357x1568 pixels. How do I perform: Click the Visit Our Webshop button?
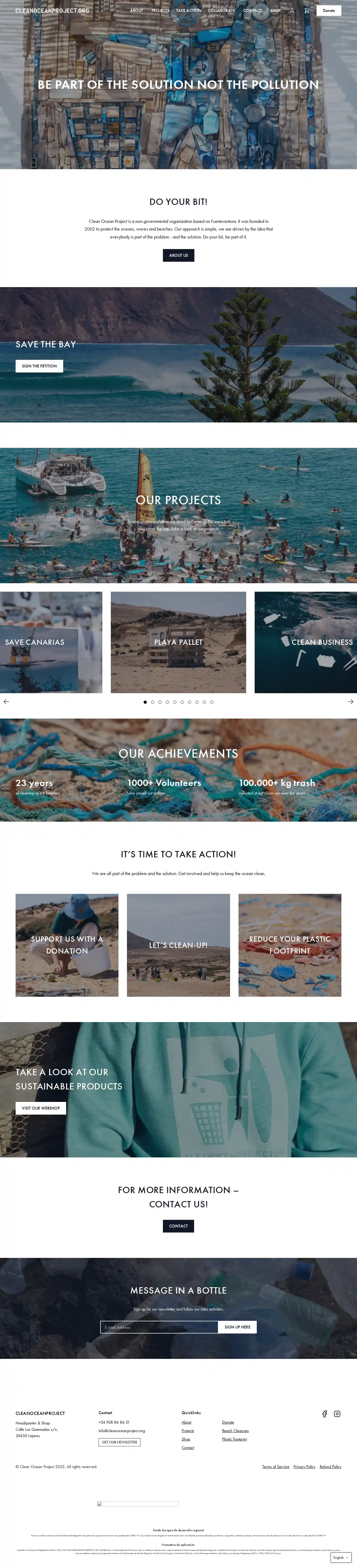(41, 1108)
